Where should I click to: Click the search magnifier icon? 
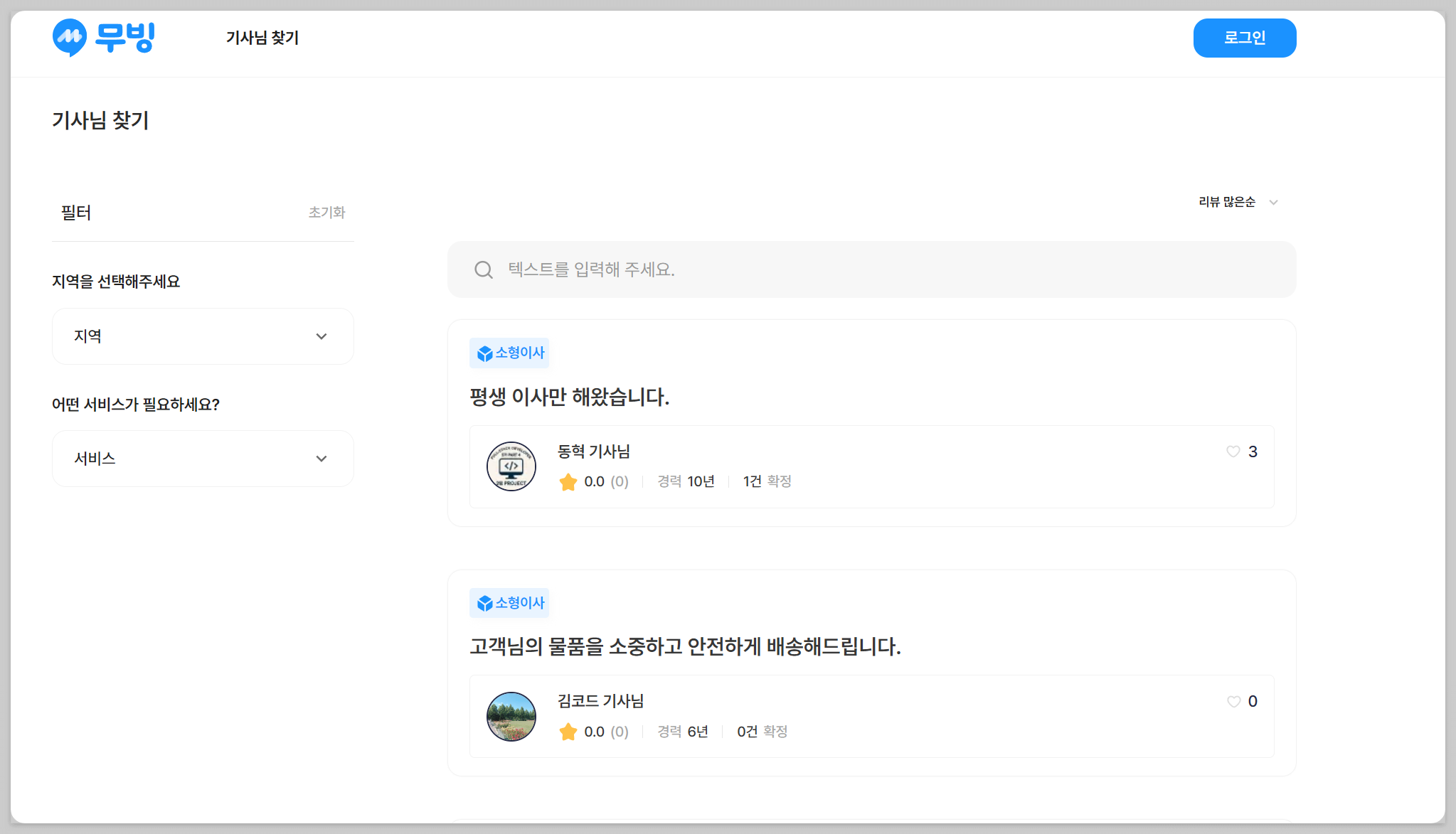click(x=484, y=269)
